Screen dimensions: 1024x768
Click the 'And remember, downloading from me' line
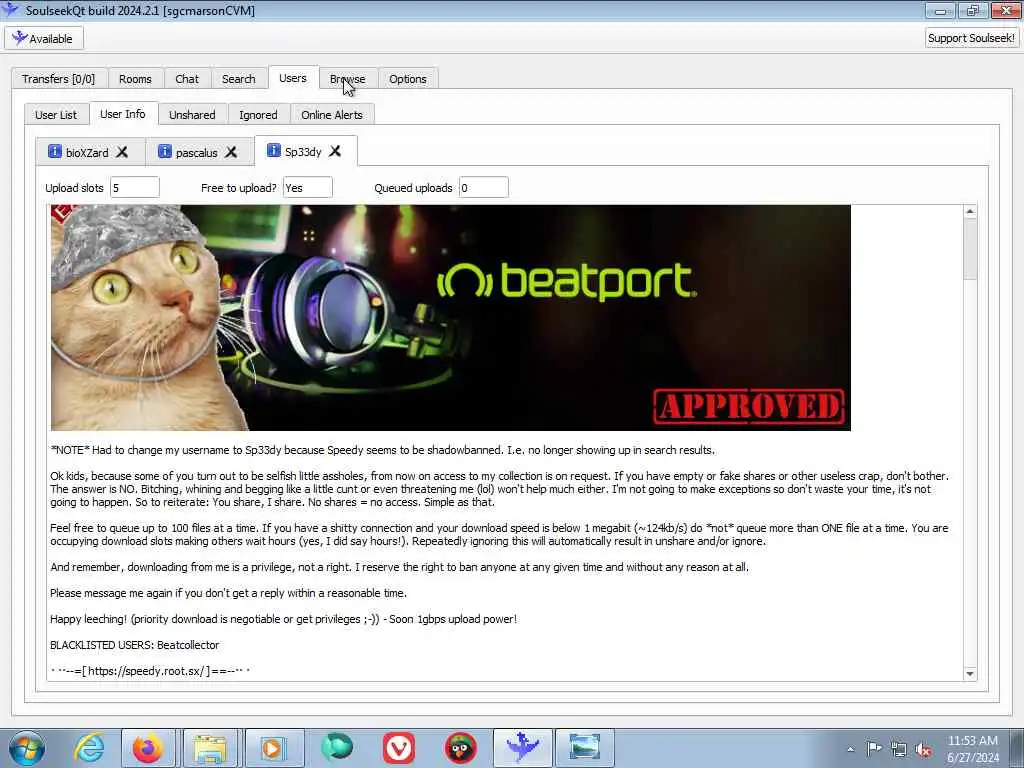(400, 567)
